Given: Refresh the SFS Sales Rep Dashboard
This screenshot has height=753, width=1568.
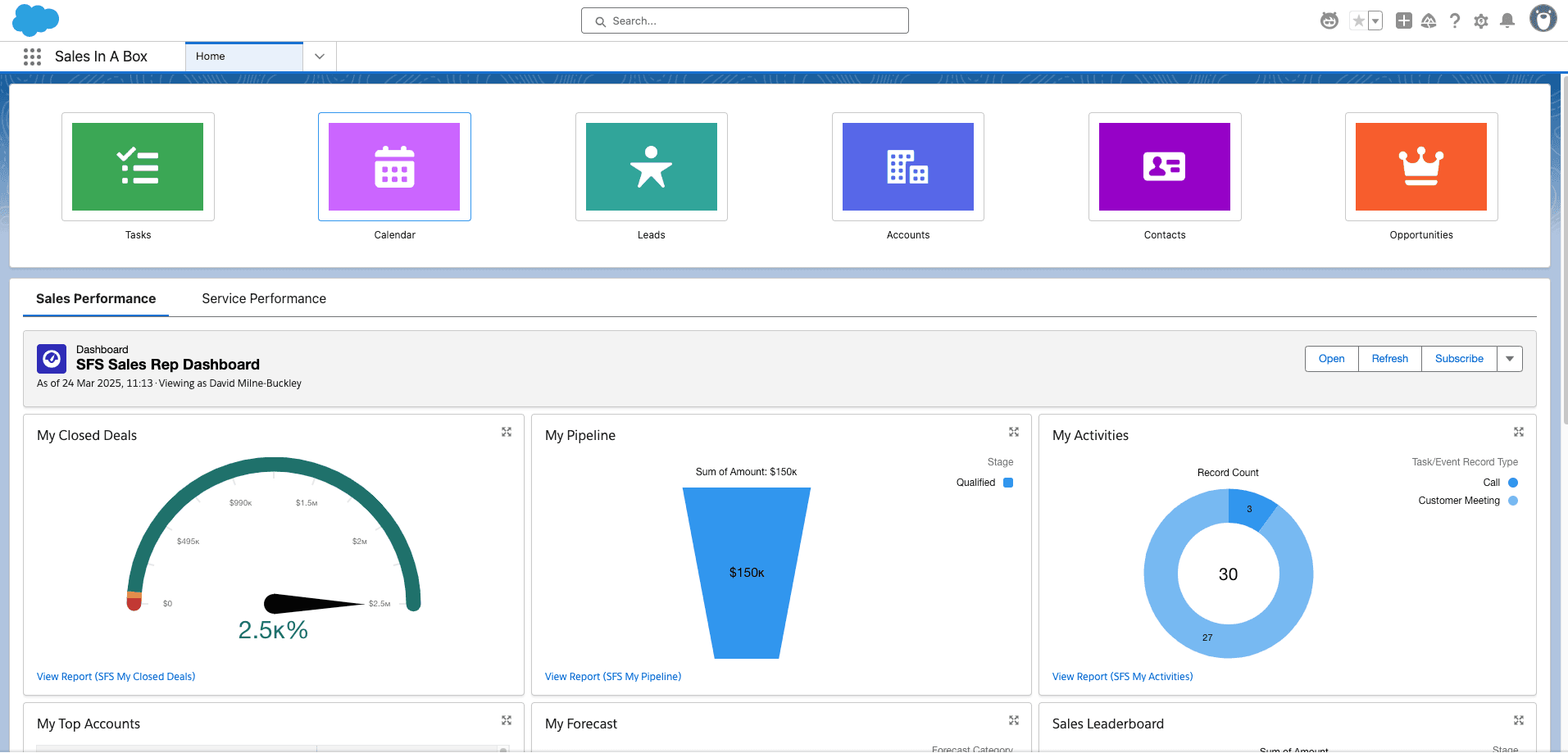Looking at the screenshot, I should click(x=1390, y=359).
